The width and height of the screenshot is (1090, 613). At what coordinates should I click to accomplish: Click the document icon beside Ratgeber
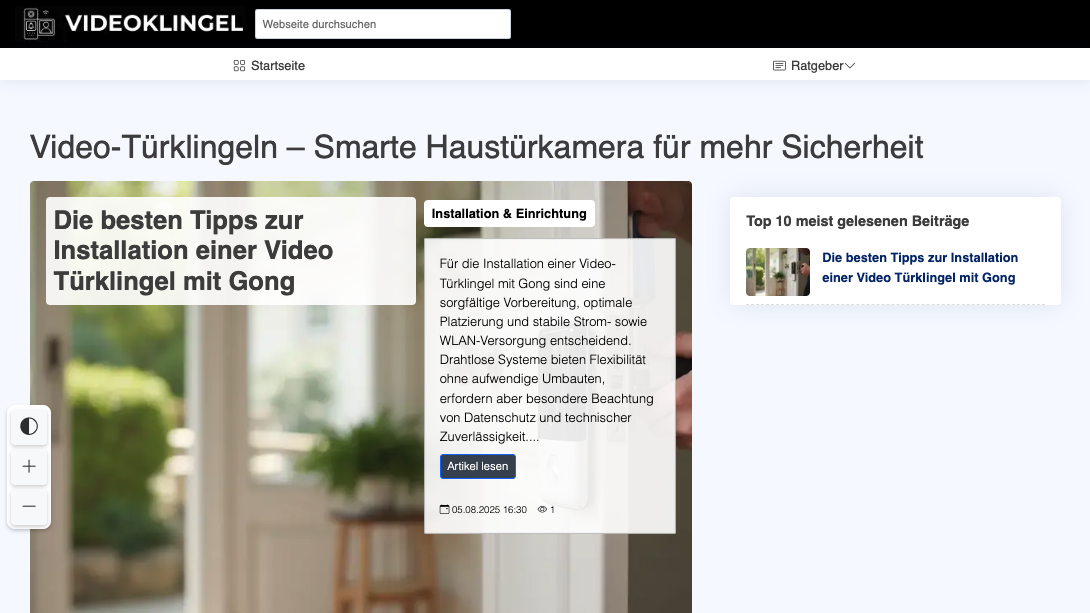(x=778, y=65)
